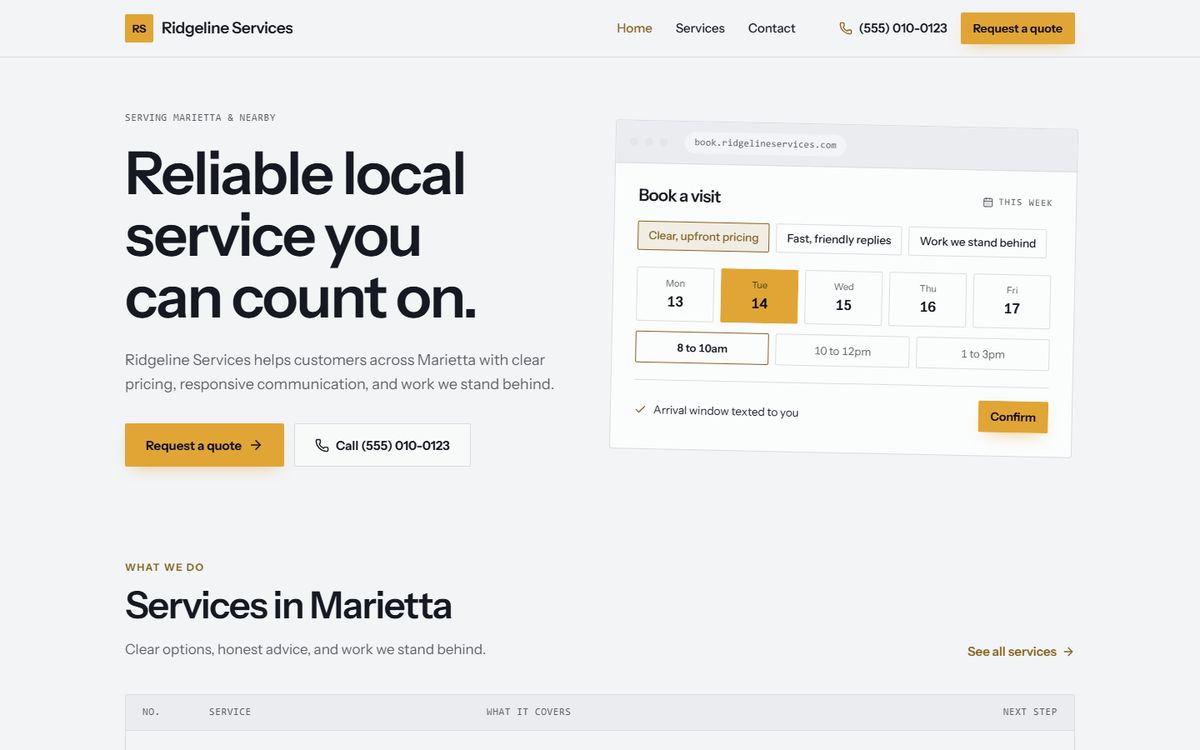Image resolution: width=1200 pixels, height=750 pixels.
Task: Click the THIS WEEK label
Action: click(x=1025, y=203)
